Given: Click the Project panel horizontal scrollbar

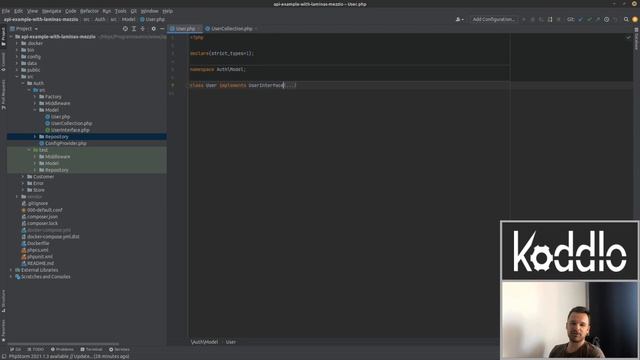Looking at the screenshot, I should point(63,344).
